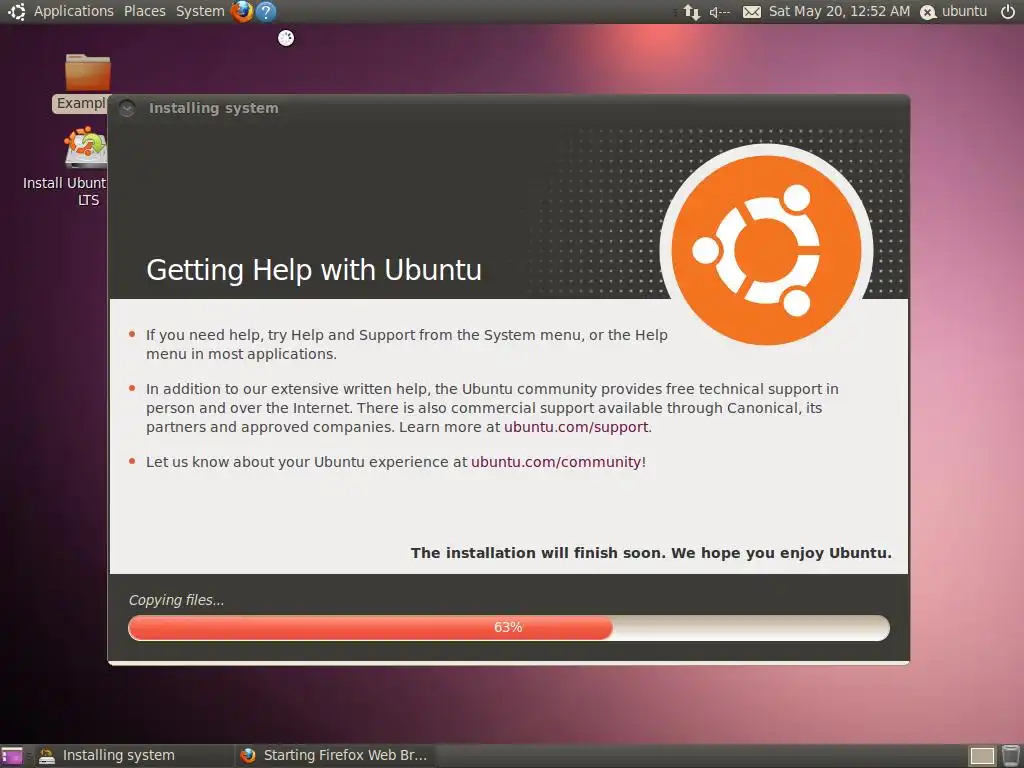Open the mail messaging indicator
1024x768 pixels.
pyautogui.click(x=752, y=12)
